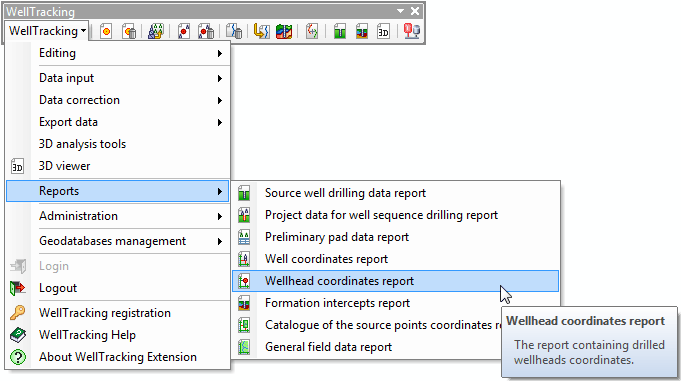This screenshot has height=381, width=681.
Task: Select the Reports menu entry
Action: coord(118,191)
